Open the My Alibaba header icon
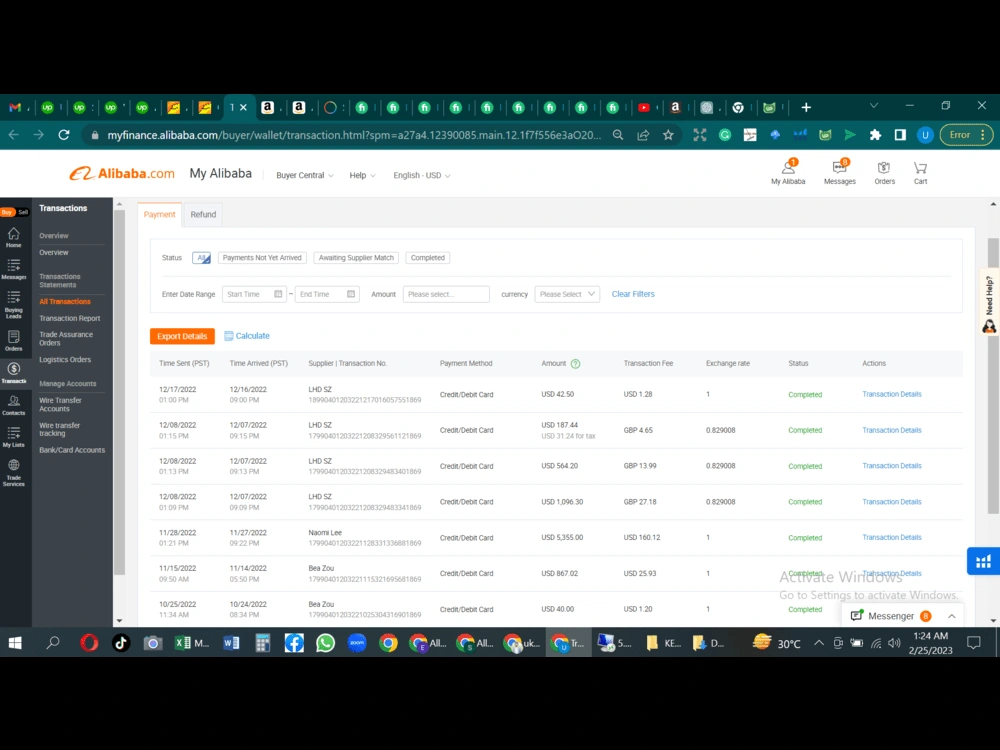 [788, 172]
